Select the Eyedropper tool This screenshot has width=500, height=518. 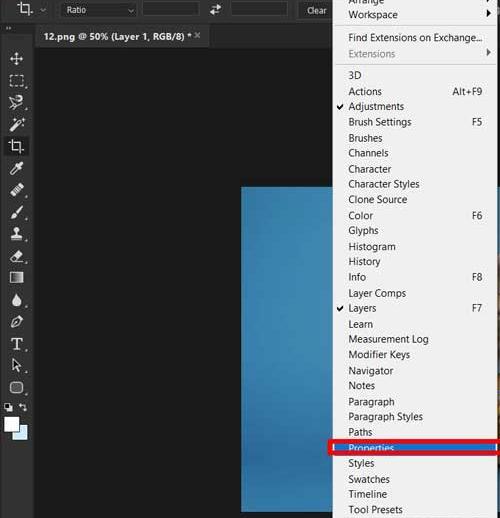pos(16,168)
